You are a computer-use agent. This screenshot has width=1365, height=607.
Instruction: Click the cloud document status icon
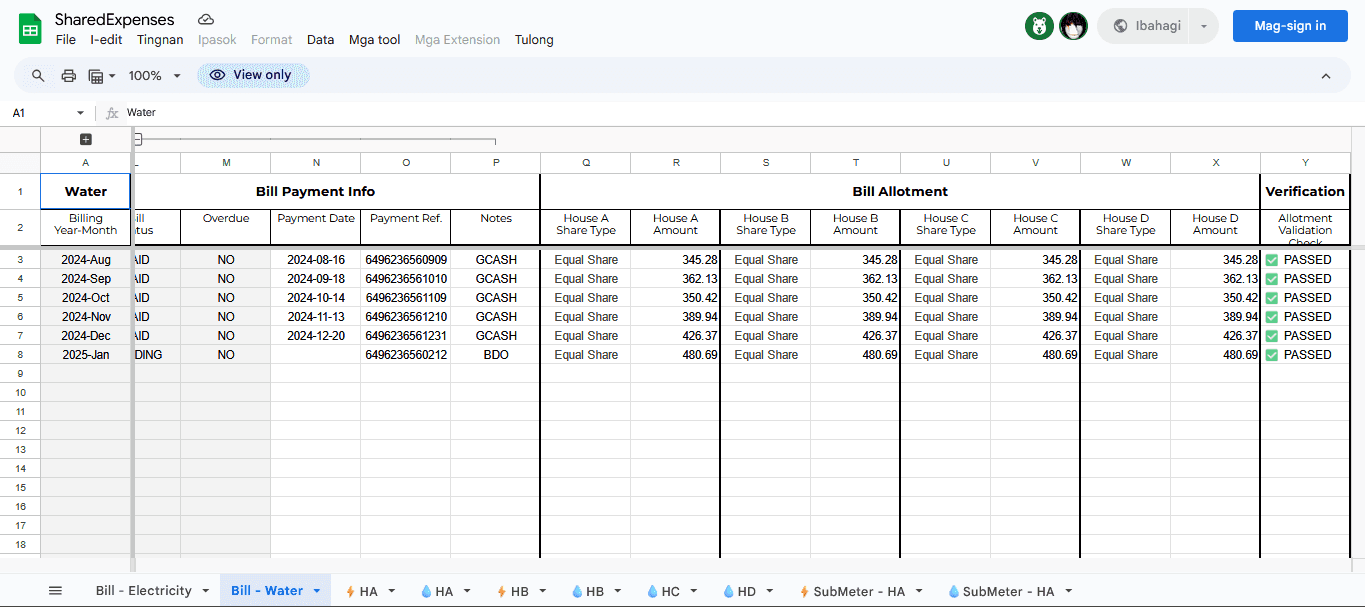[x=206, y=20]
